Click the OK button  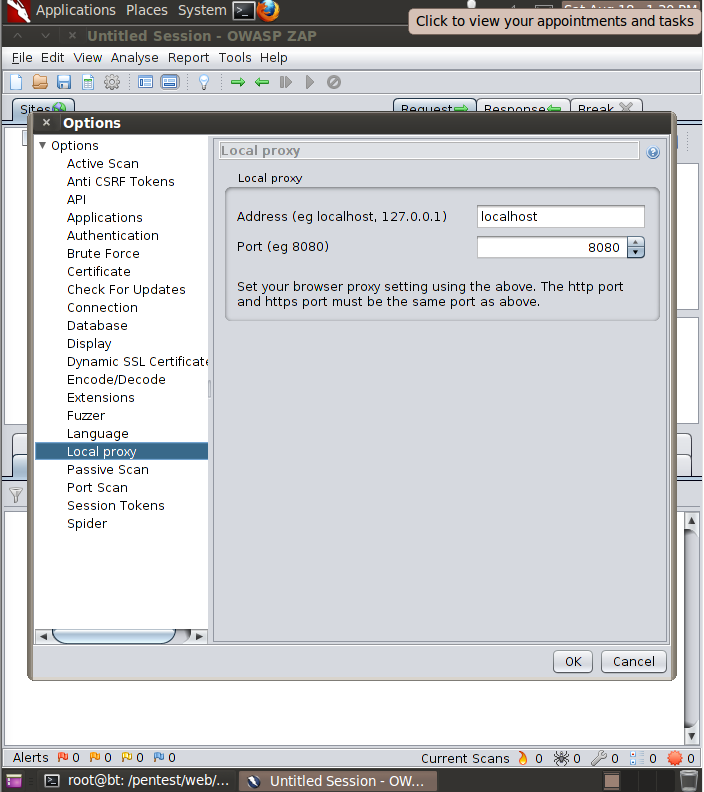pos(573,661)
